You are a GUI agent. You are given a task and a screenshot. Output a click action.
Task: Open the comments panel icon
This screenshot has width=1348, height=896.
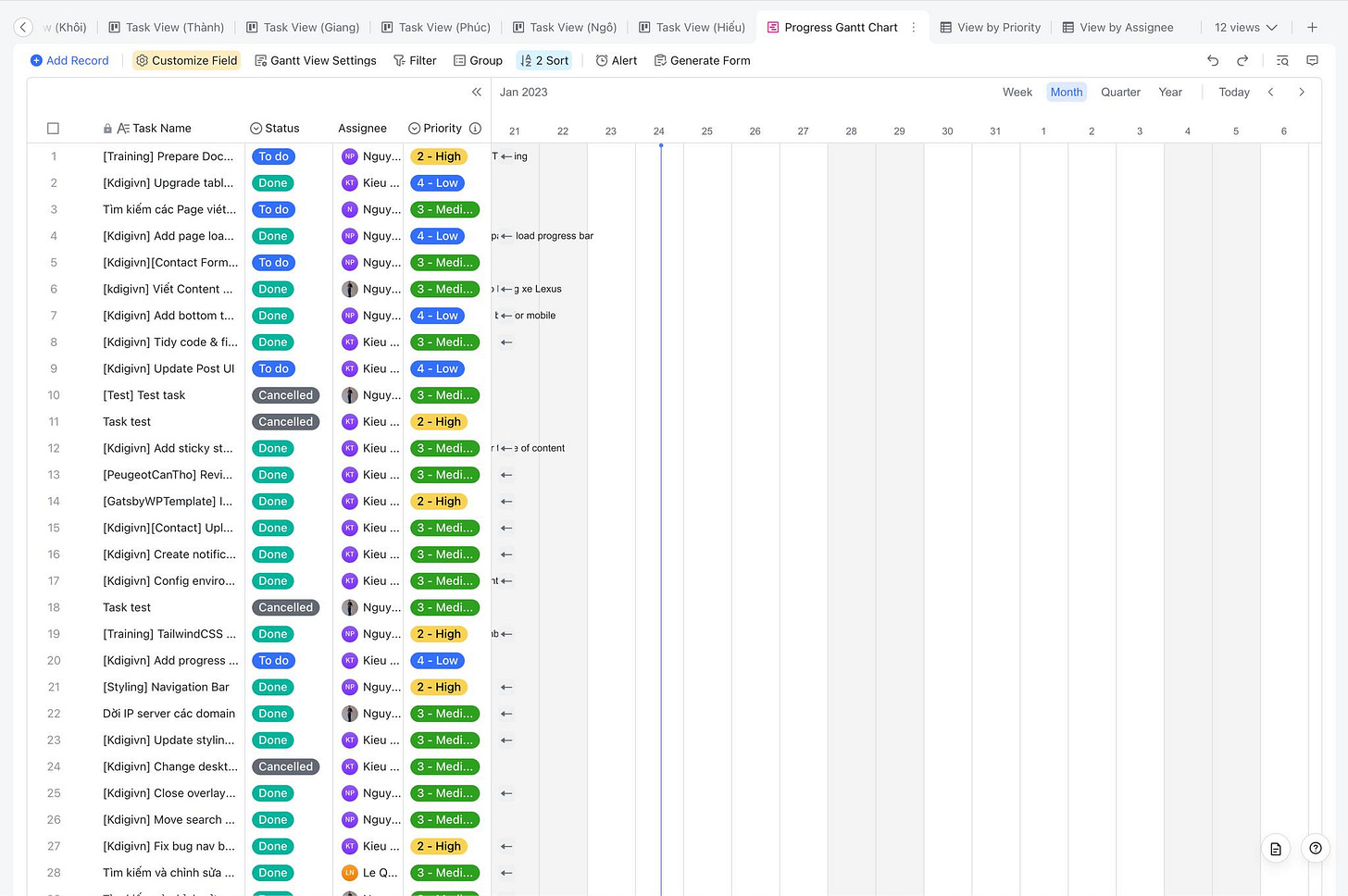(x=1312, y=60)
